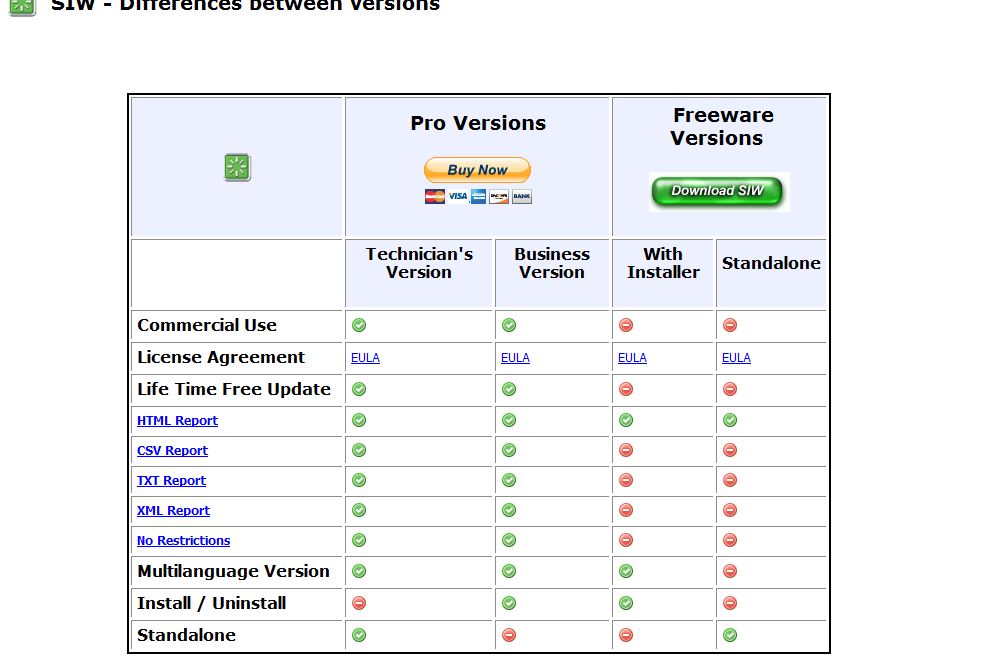This screenshot has height=671, width=990.
Task: Click Life Time Free Update check for Technician's Version
Action: [x=359, y=389]
